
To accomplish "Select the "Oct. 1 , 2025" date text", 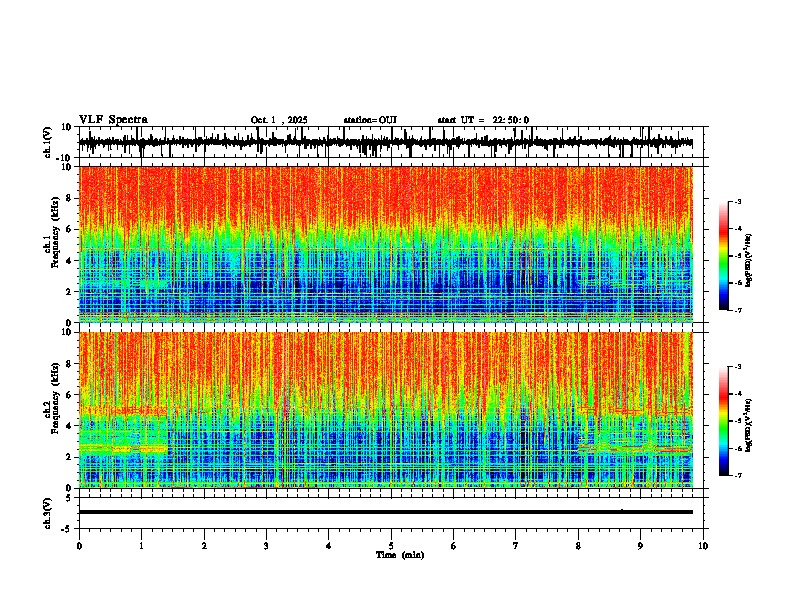I will tap(279, 120).
